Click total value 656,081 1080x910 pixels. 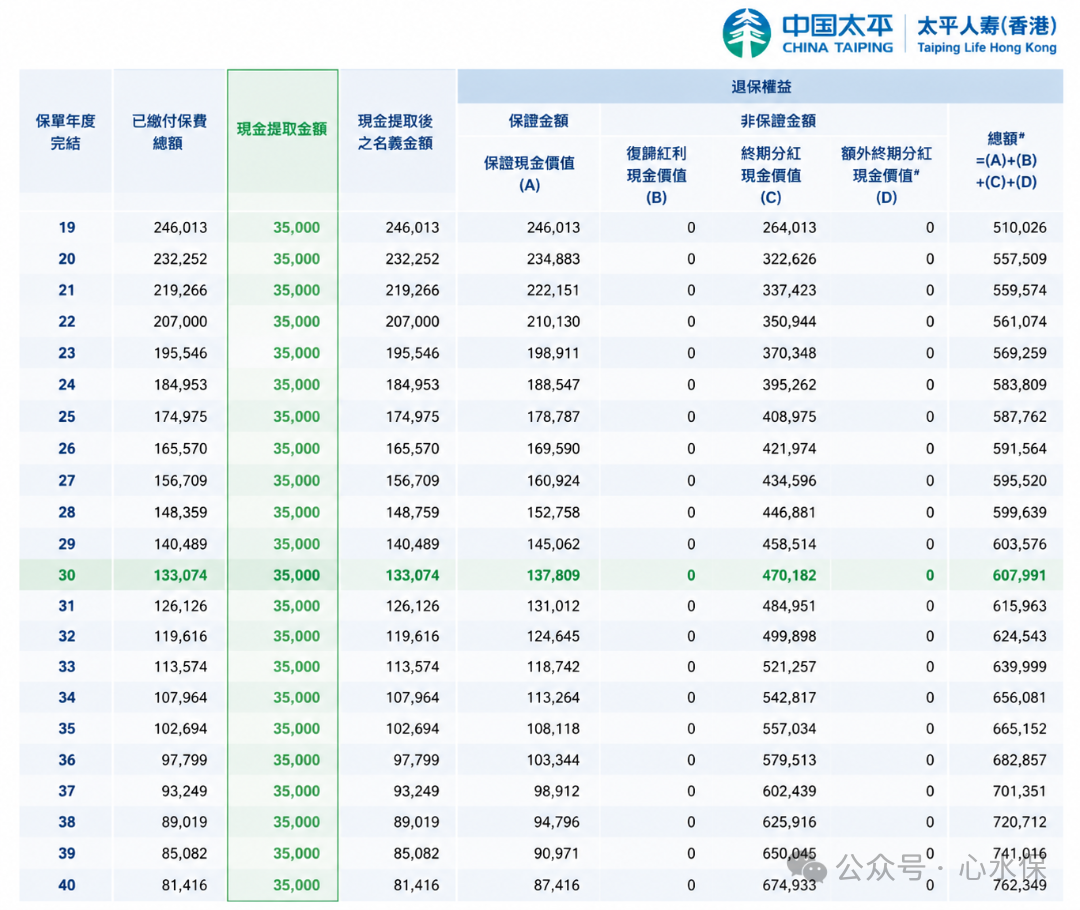tap(1019, 698)
